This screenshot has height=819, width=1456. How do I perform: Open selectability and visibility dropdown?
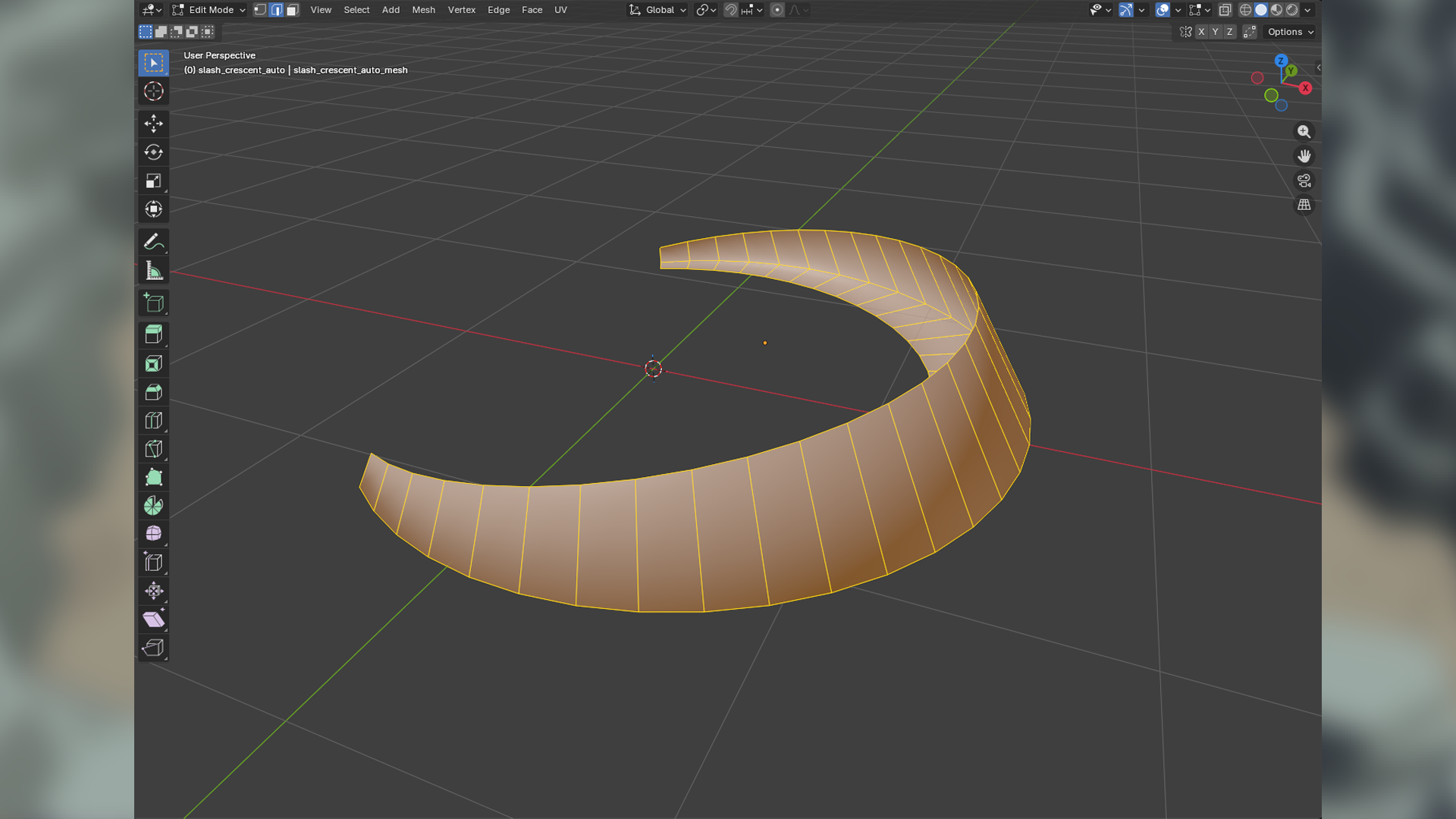1100,10
